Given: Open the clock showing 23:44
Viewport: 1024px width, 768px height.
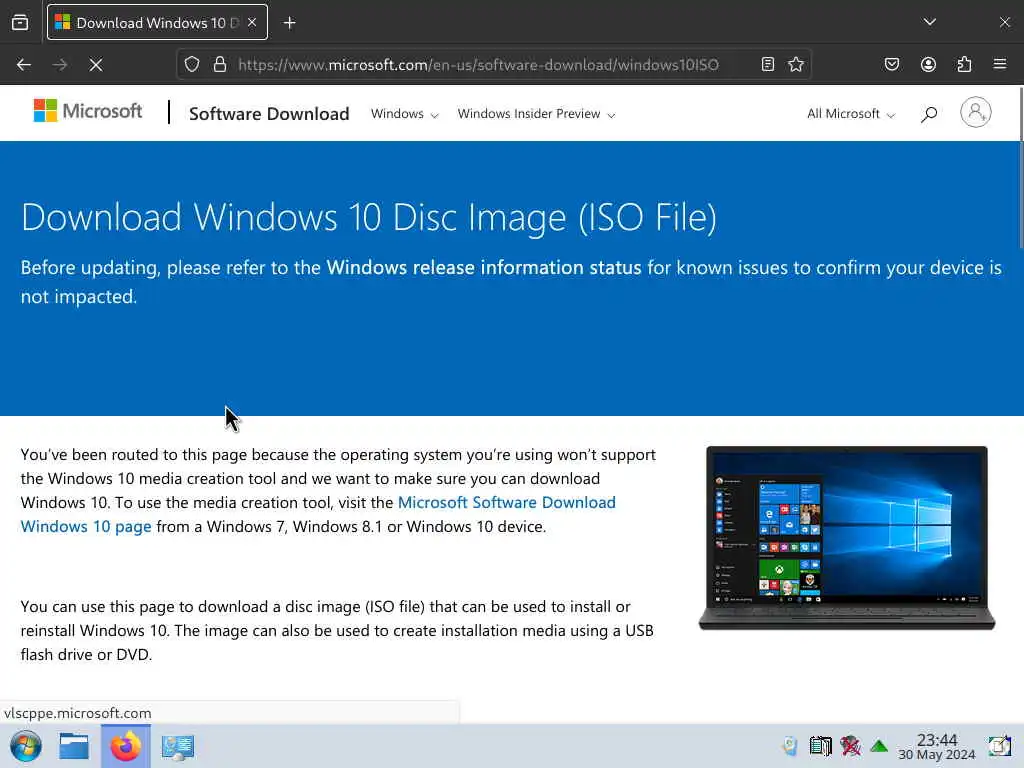Looking at the screenshot, I should click(936, 746).
